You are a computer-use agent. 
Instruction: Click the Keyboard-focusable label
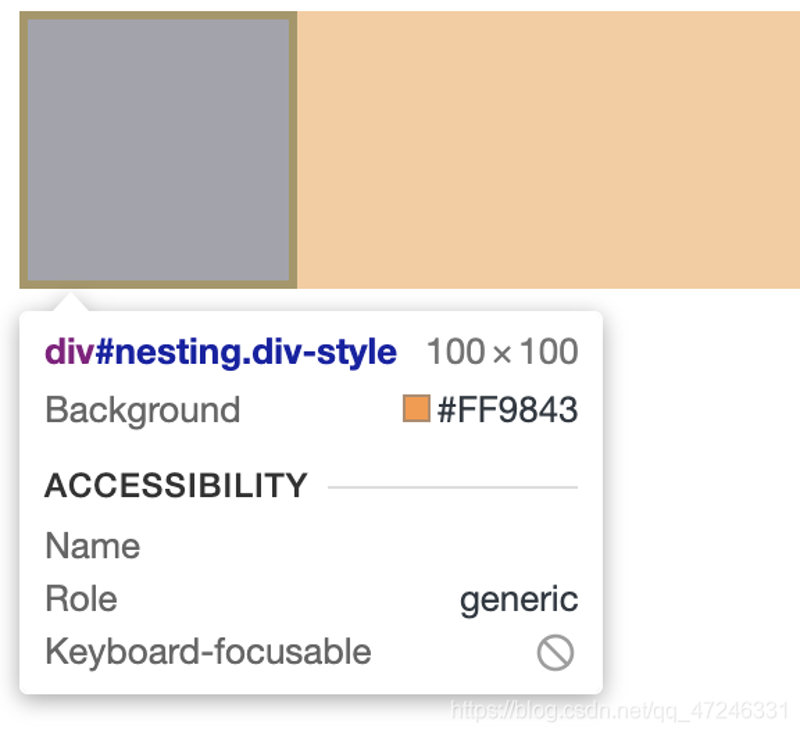point(208,651)
